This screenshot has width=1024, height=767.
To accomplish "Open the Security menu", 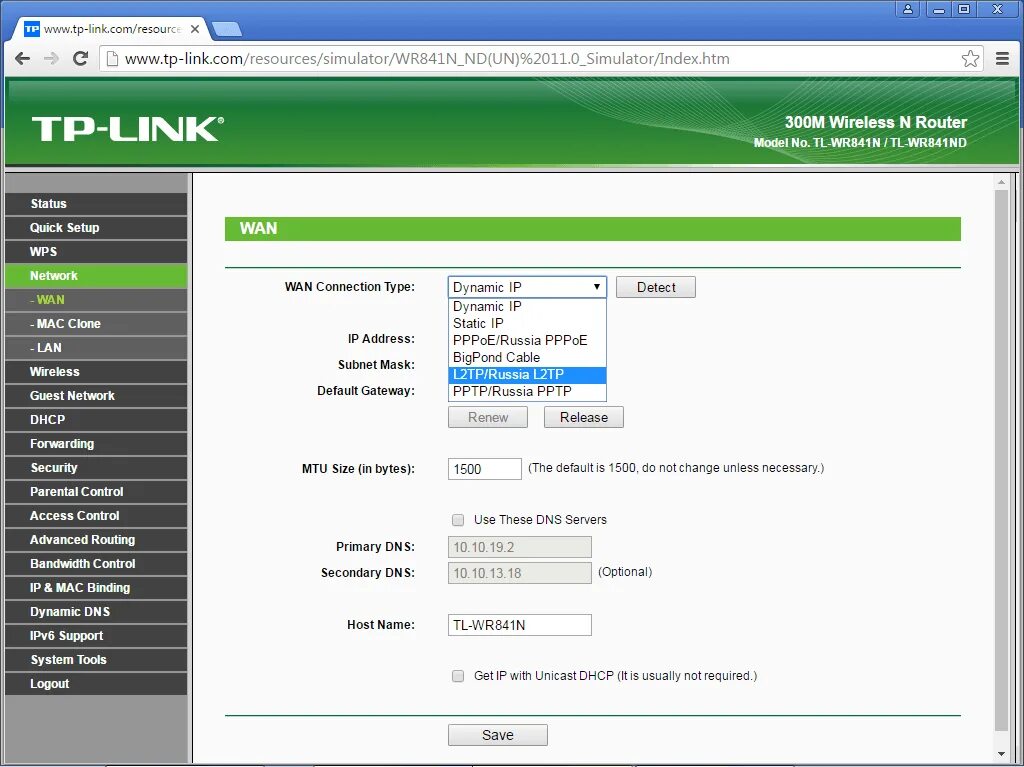I will pyautogui.click(x=96, y=468).
